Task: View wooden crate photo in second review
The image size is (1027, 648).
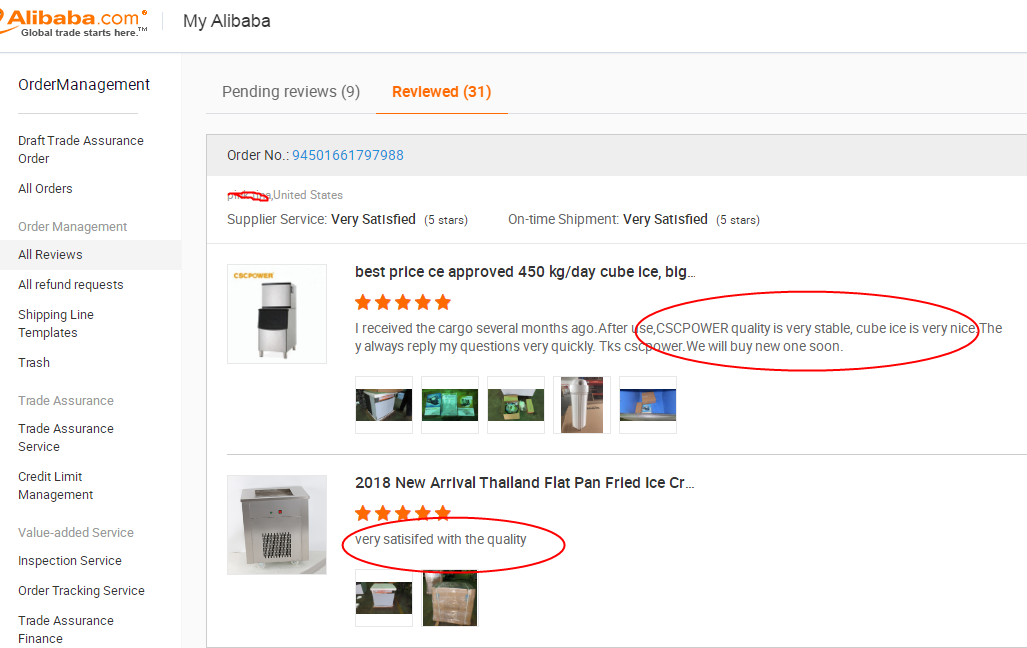Action: 450,598
